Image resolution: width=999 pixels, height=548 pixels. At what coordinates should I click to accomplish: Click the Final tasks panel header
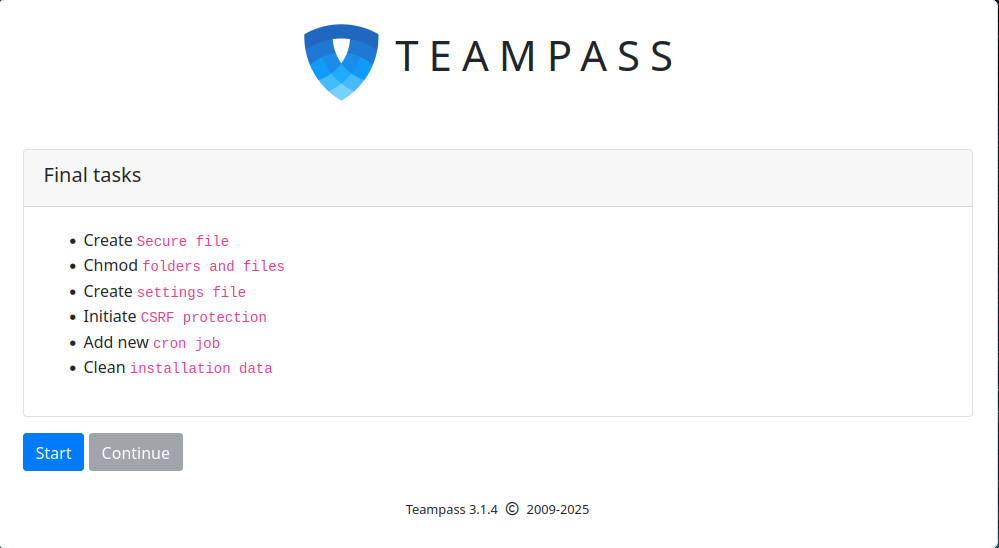click(x=92, y=176)
